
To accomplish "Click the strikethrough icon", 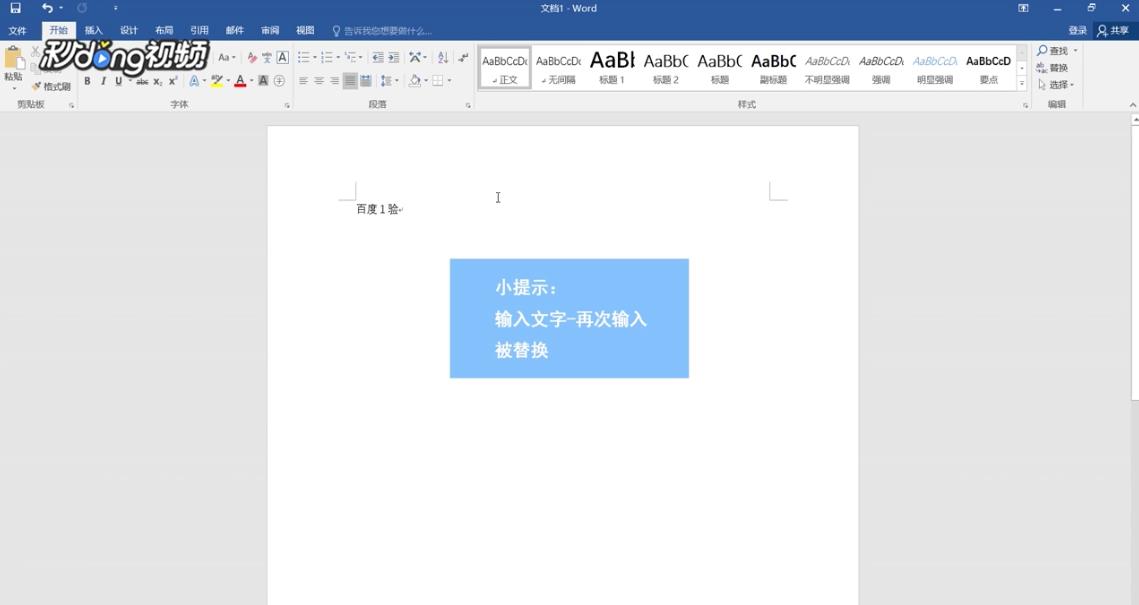I will (144, 80).
